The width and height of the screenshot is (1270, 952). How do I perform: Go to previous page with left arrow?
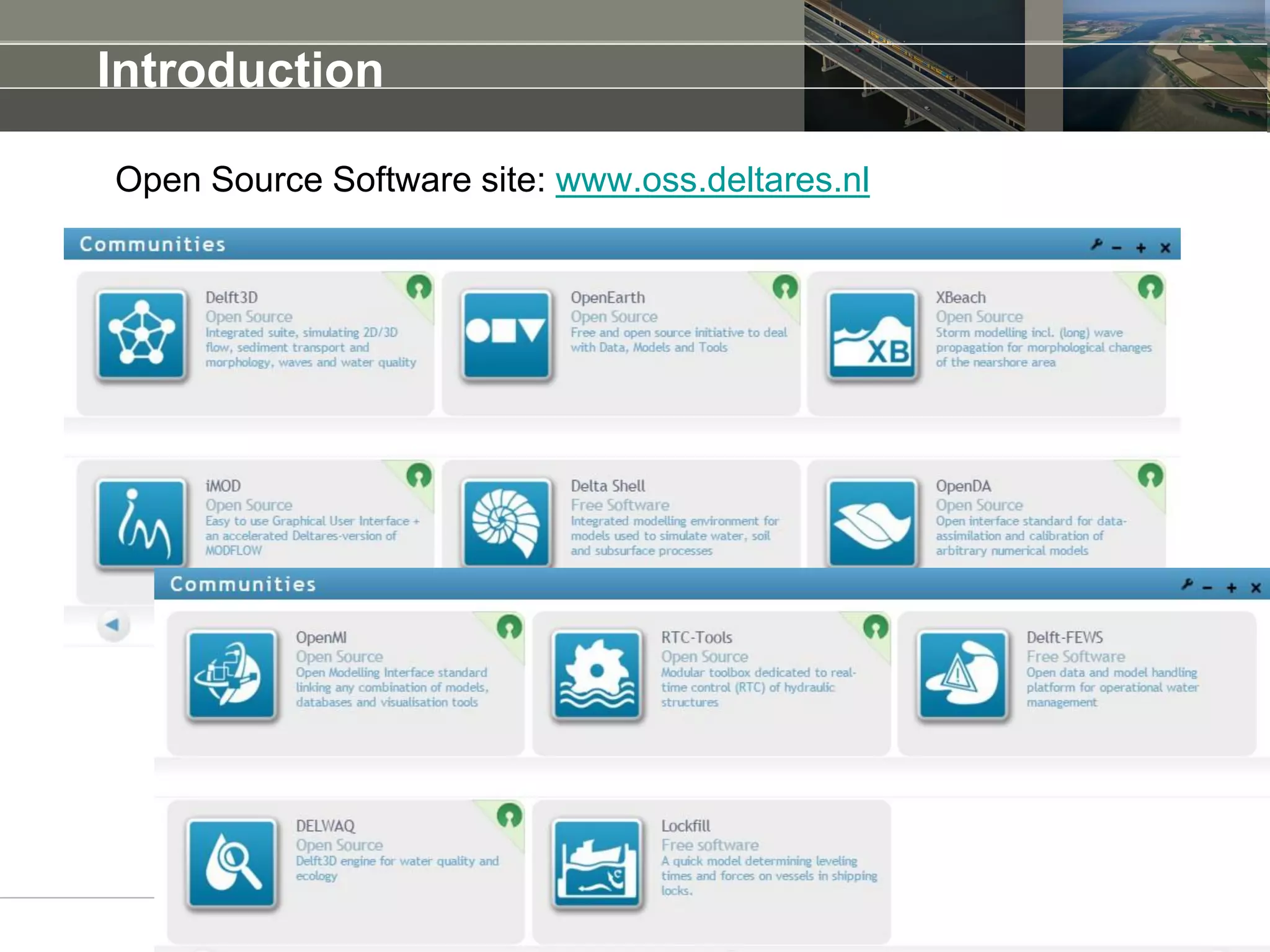point(113,625)
